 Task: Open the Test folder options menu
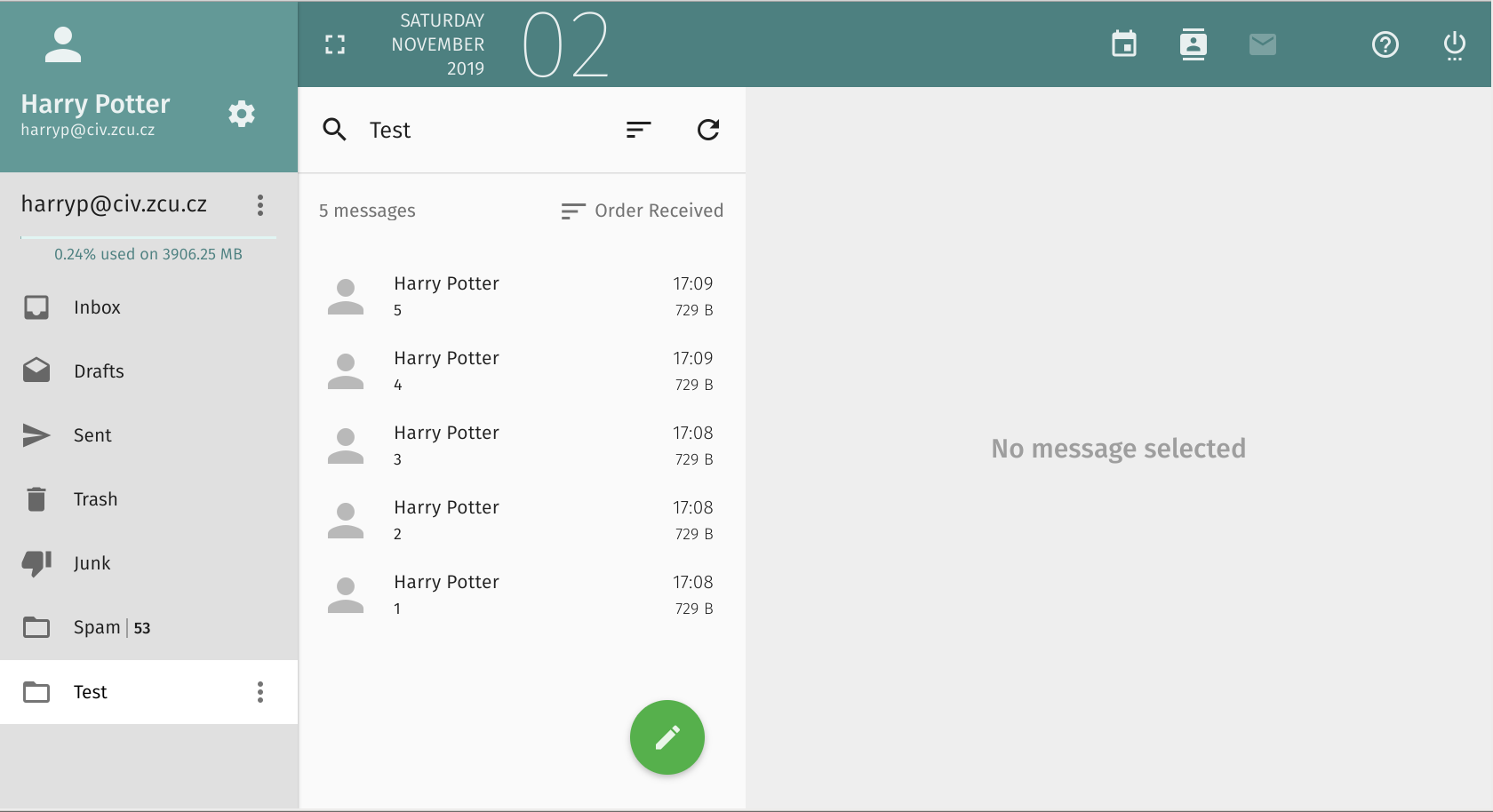click(x=260, y=692)
